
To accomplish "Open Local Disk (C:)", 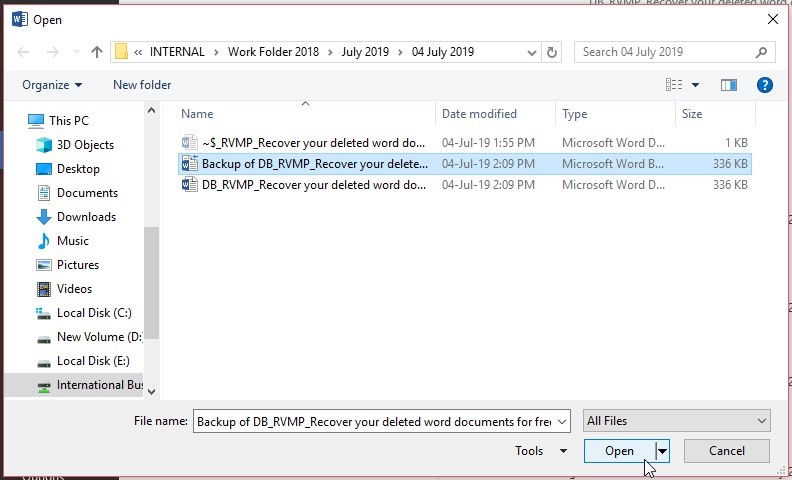I will click(84, 313).
